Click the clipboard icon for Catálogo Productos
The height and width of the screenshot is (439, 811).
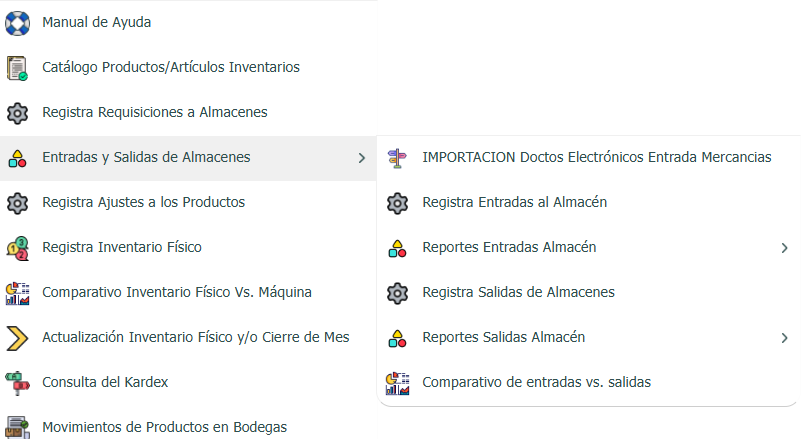17,67
